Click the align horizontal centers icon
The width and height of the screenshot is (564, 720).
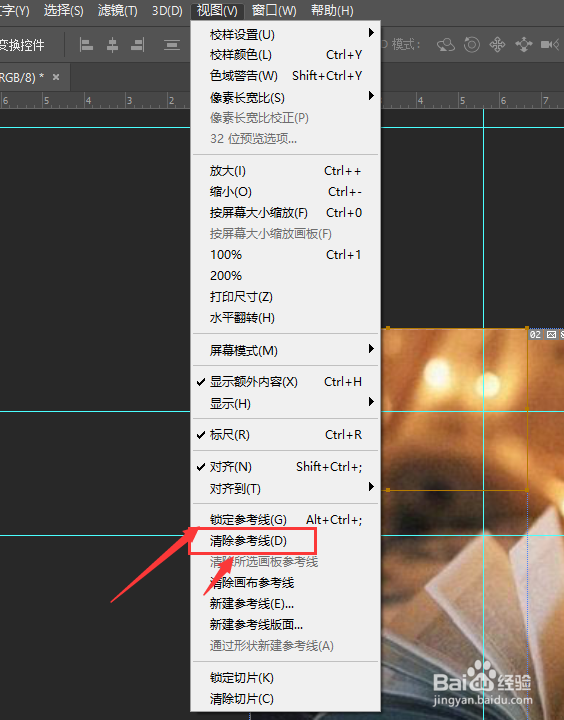112,45
